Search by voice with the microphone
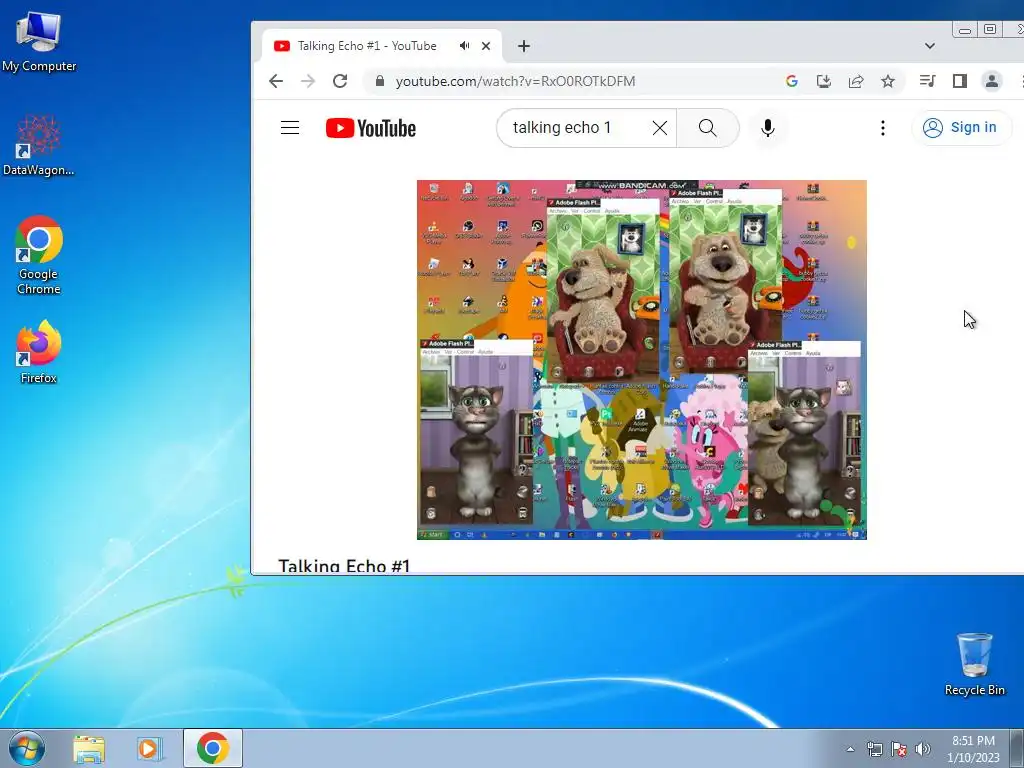 coord(768,128)
